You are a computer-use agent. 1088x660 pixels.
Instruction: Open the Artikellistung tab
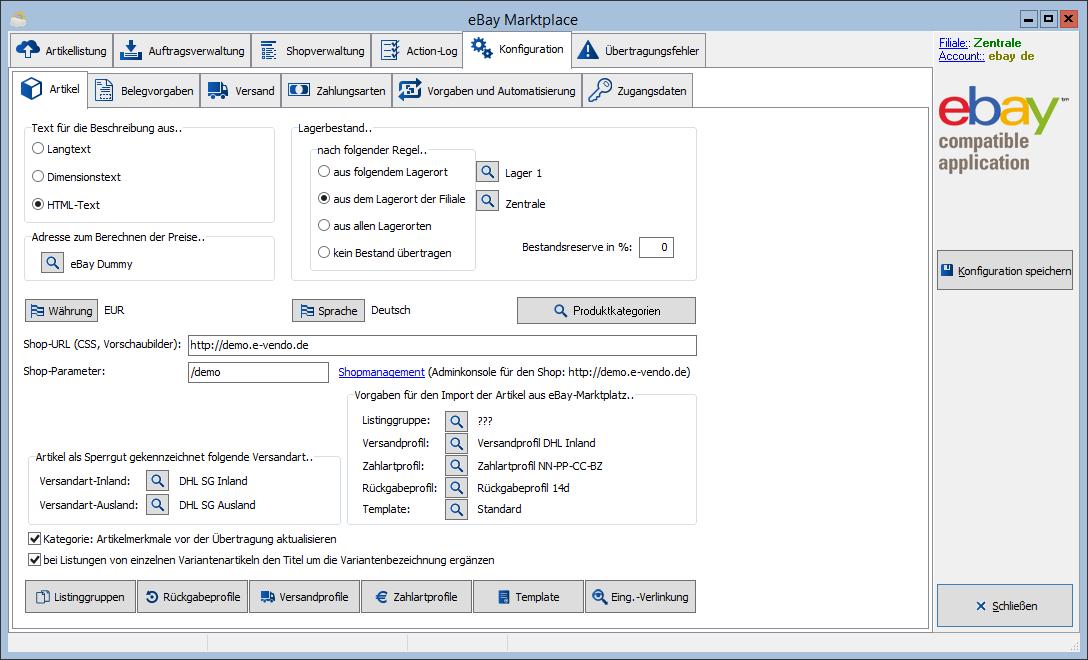(x=62, y=51)
